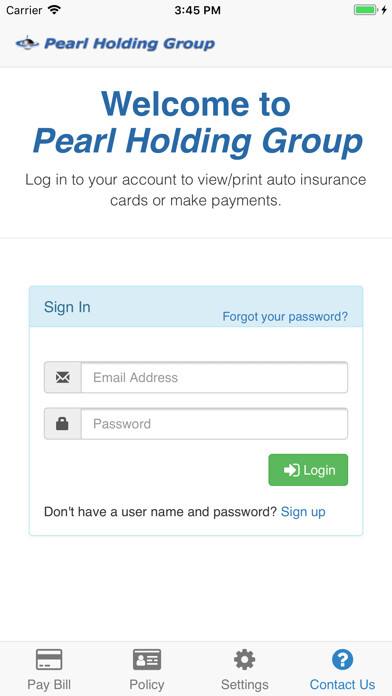Tap the Pearl Holding Group header text
The image size is (392, 696).
[129, 44]
